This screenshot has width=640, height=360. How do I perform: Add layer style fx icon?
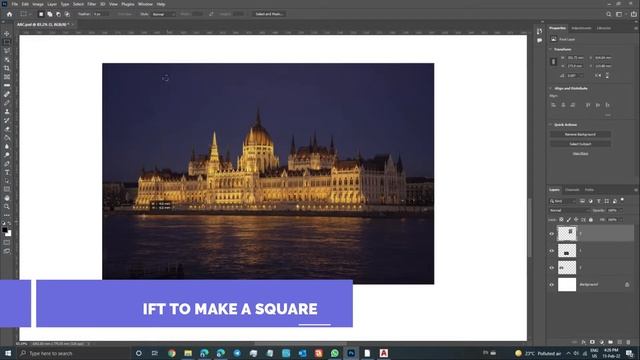583,342
